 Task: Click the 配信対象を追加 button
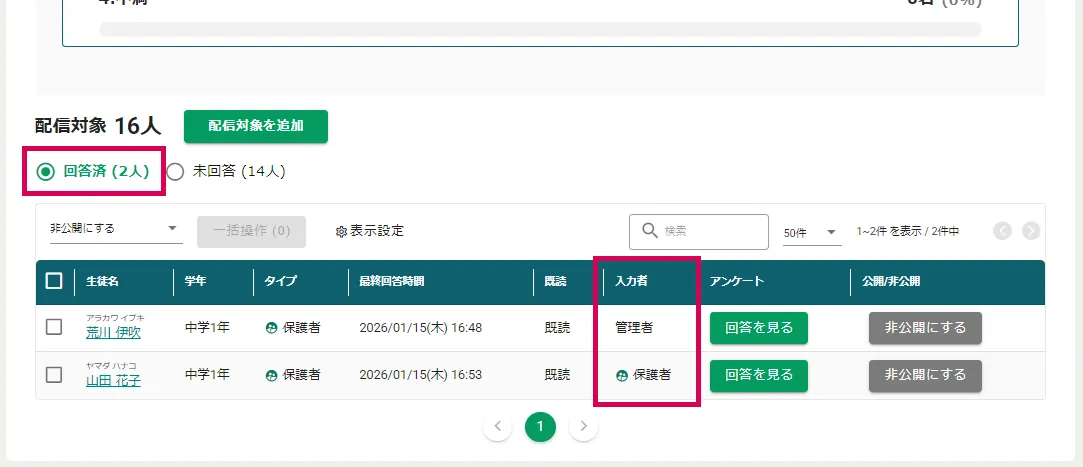coord(255,126)
